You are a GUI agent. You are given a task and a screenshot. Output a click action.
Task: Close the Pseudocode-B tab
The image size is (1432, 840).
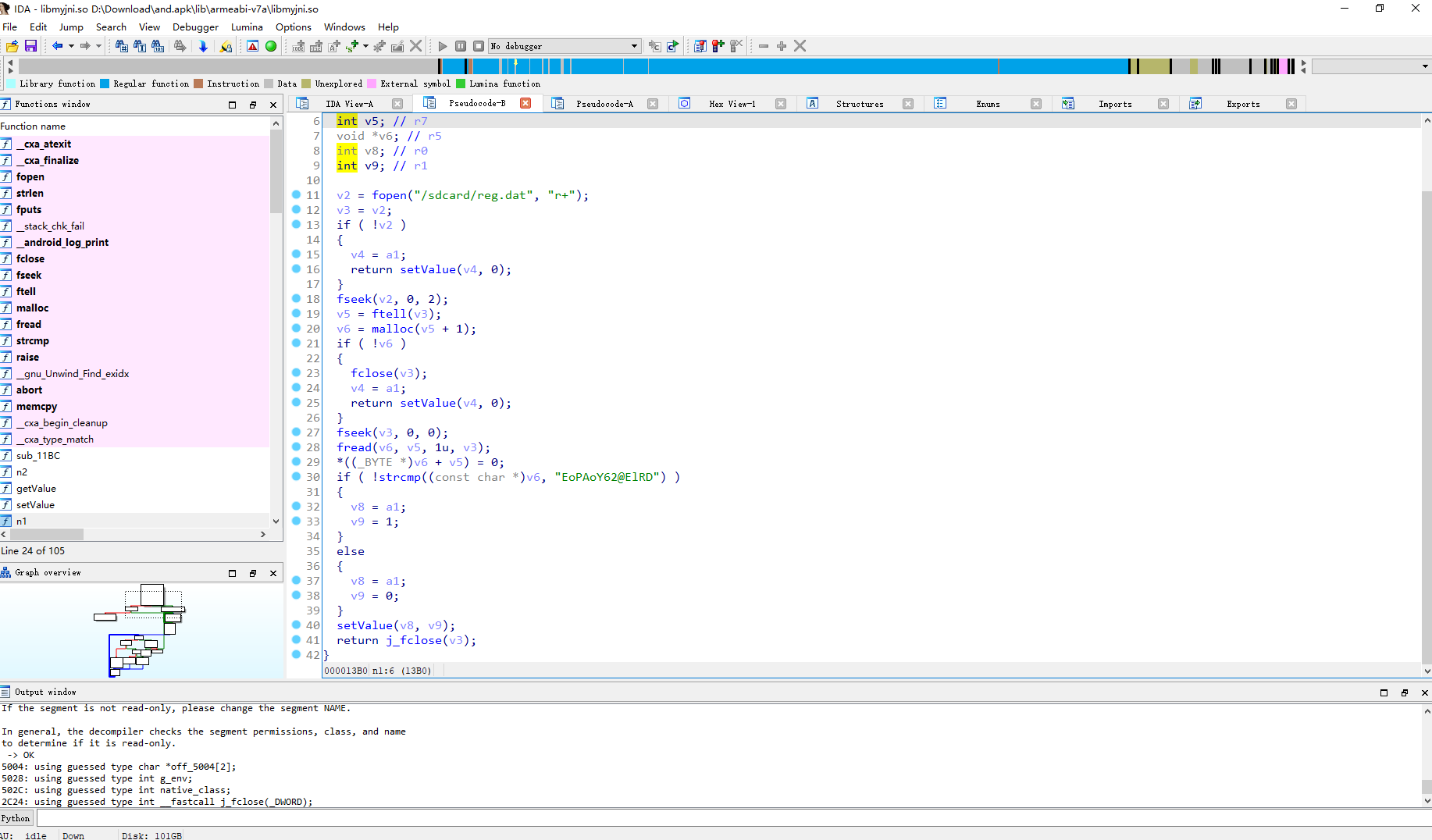525,103
